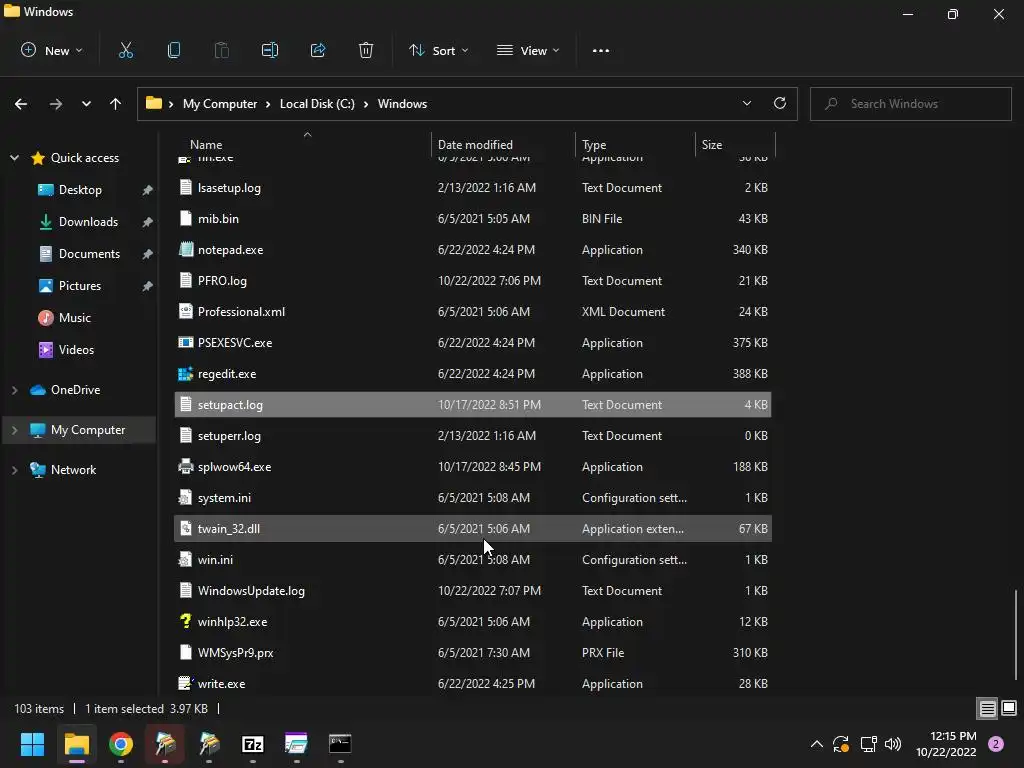The image size is (1024, 768).
Task: Select the PFRO.log file
Action: click(x=473, y=281)
